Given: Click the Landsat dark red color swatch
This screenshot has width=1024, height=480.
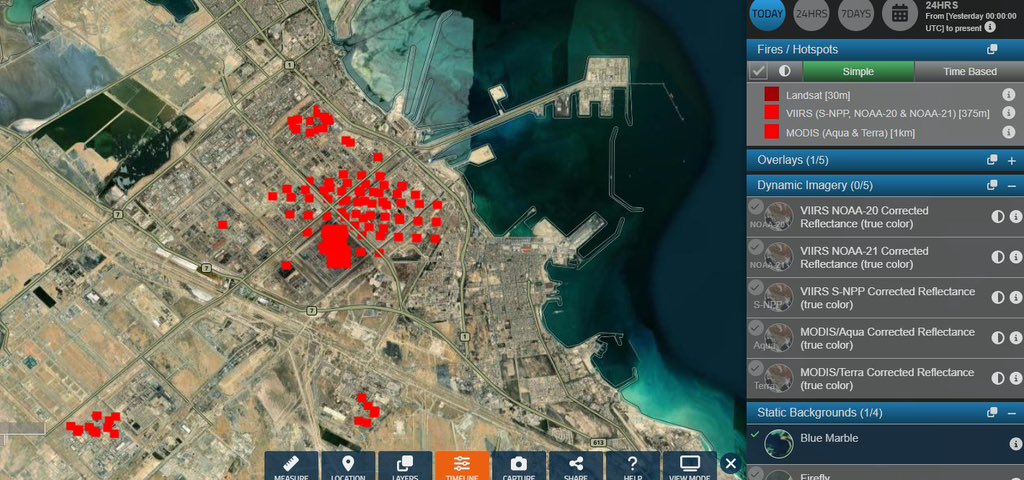Looking at the screenshot, I should 772,95.
